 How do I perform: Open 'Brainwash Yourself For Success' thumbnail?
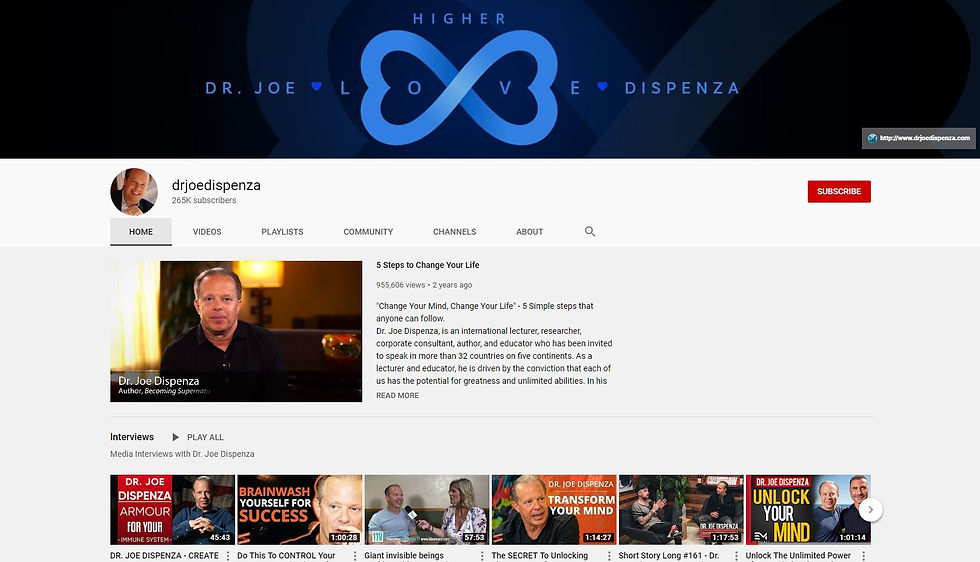[x=299, y=509]
